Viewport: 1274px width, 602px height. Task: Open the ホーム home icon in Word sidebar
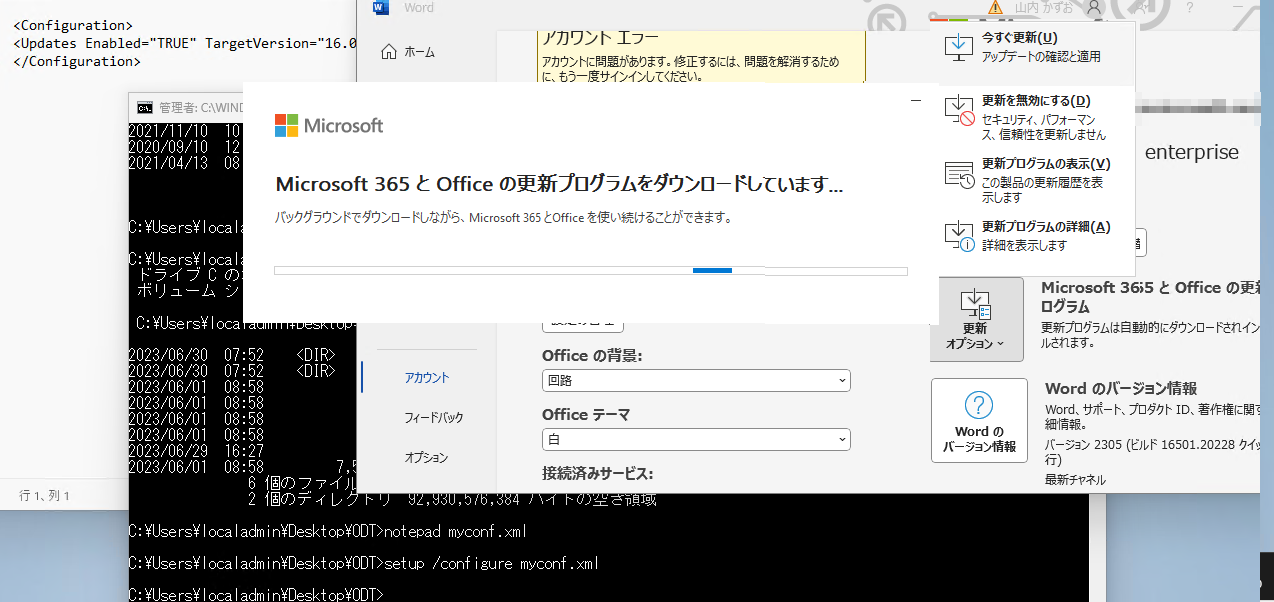pos(388,52)
